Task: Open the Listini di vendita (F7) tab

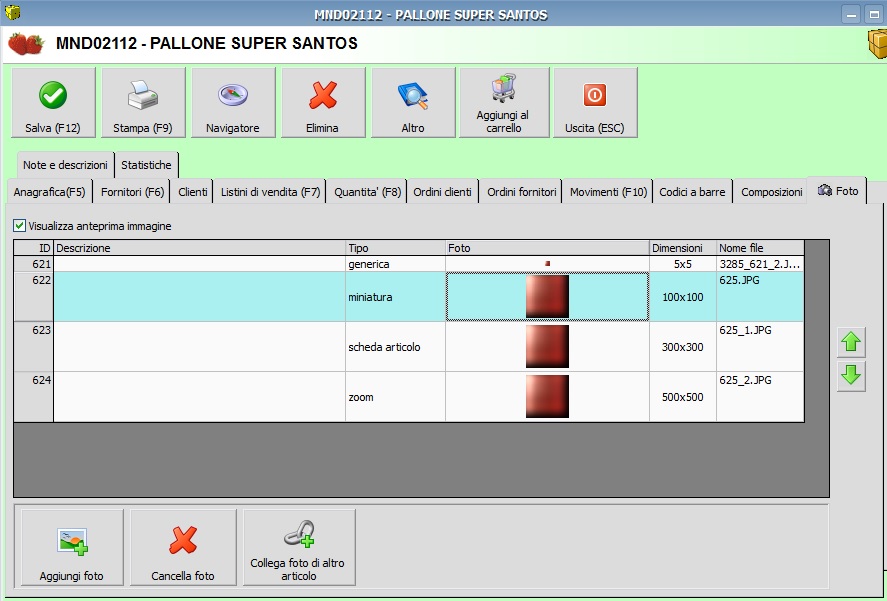Action: coord(270,192)
